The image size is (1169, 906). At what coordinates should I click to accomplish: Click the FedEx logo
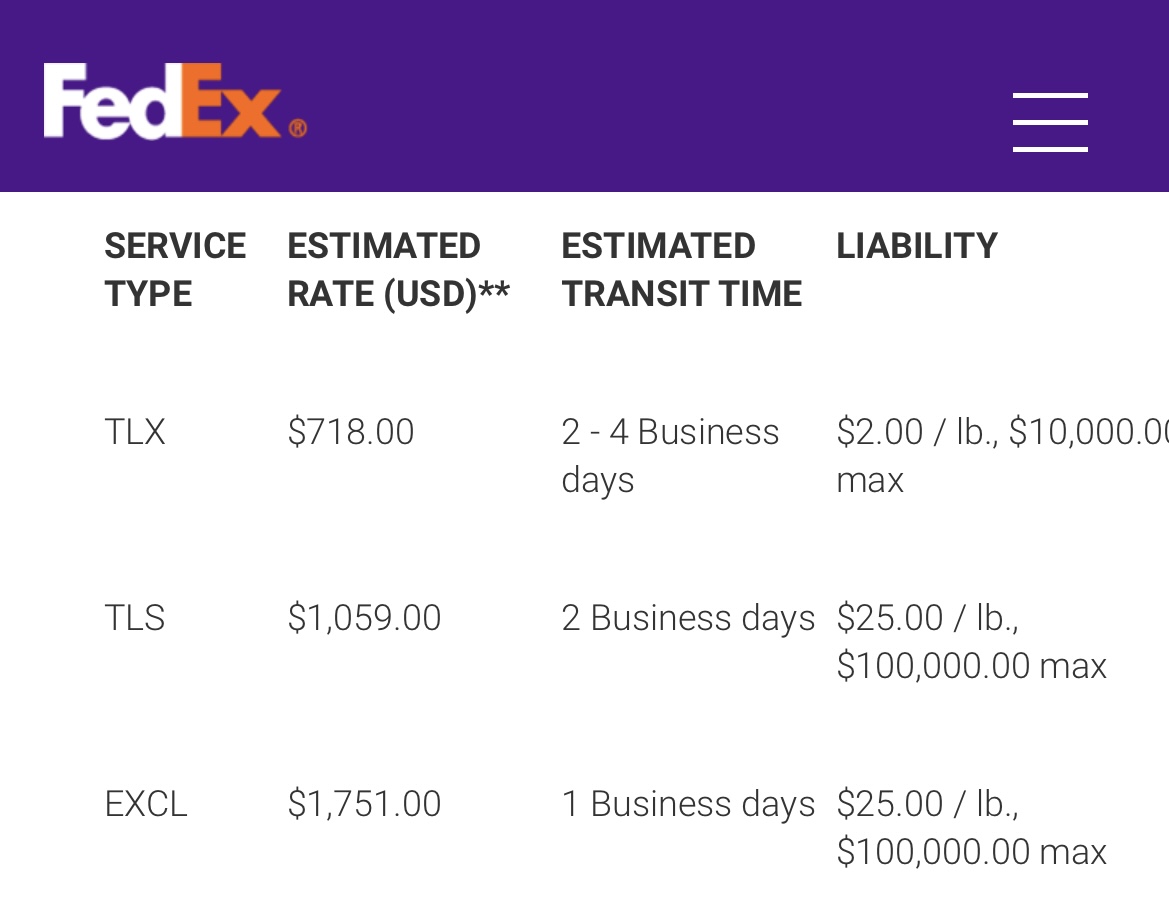(164, 102)
